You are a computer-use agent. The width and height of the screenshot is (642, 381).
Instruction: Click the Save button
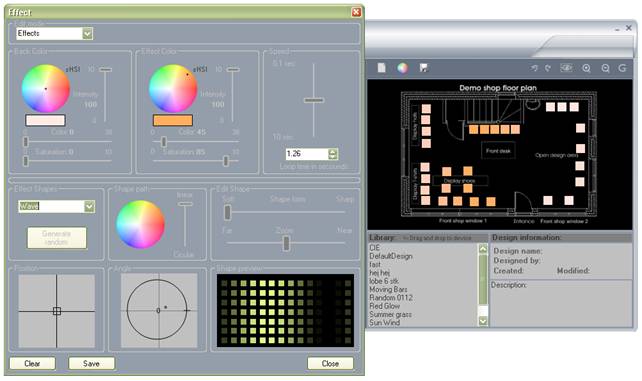[x=91, y=363]
